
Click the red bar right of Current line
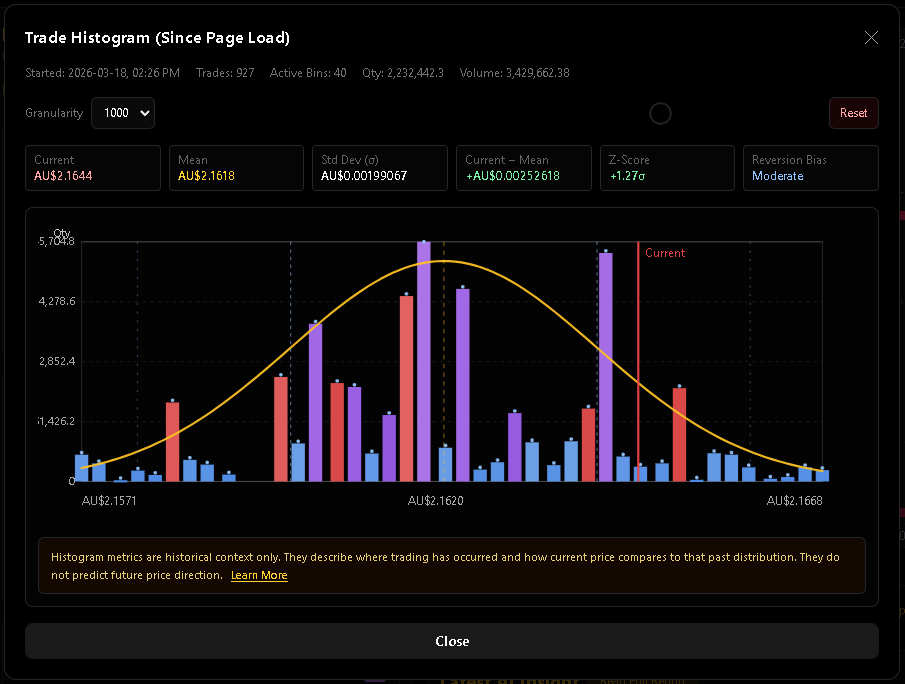679,435
